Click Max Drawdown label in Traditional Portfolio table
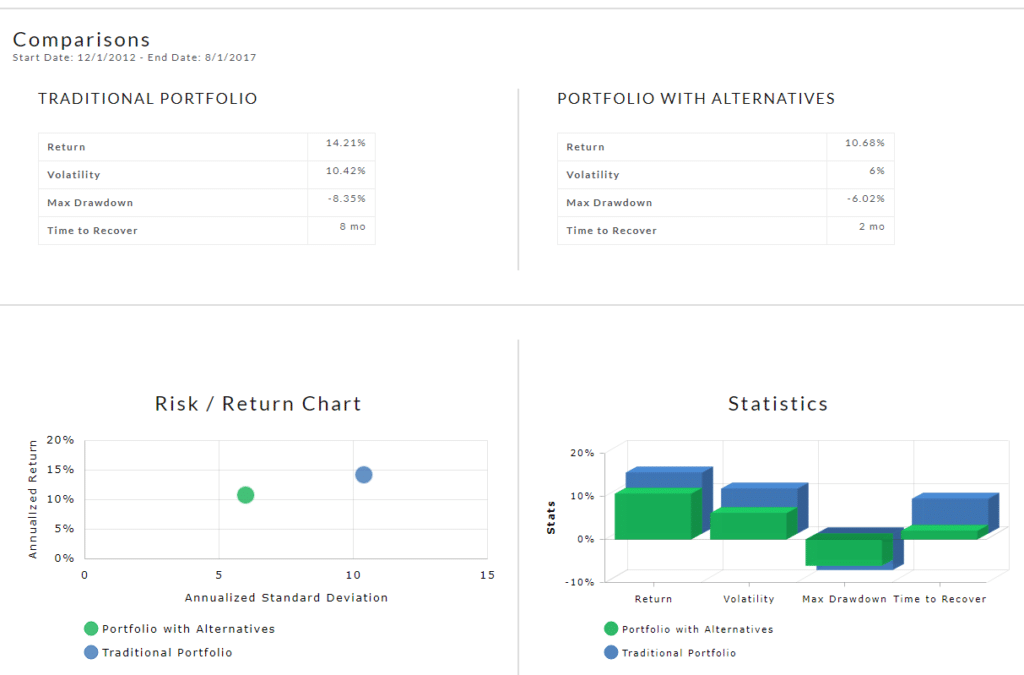Image resolution: width=1024 pixels, height=675 pixels. [x=90, y=203]
